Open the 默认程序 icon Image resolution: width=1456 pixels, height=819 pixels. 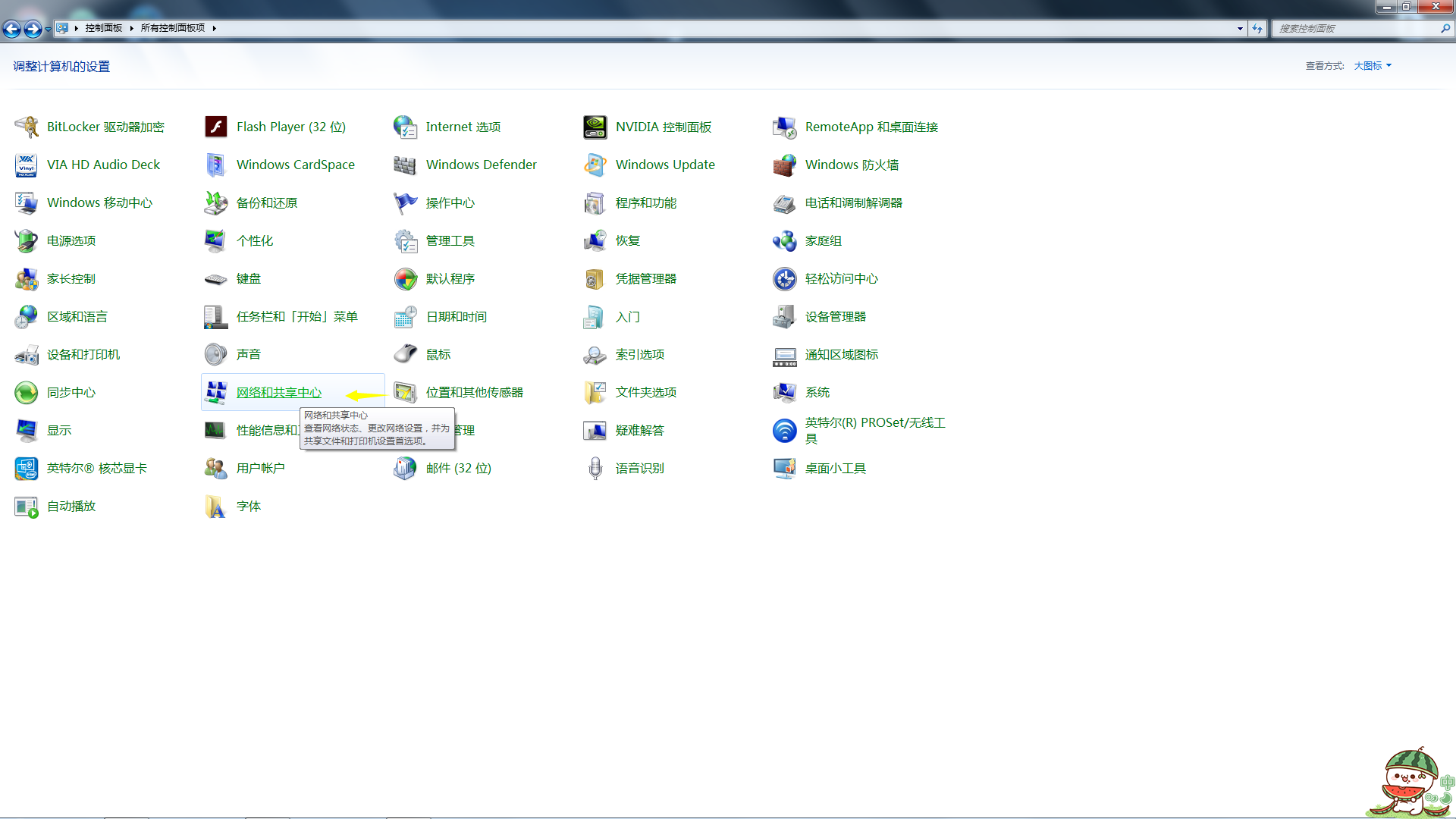406,278
